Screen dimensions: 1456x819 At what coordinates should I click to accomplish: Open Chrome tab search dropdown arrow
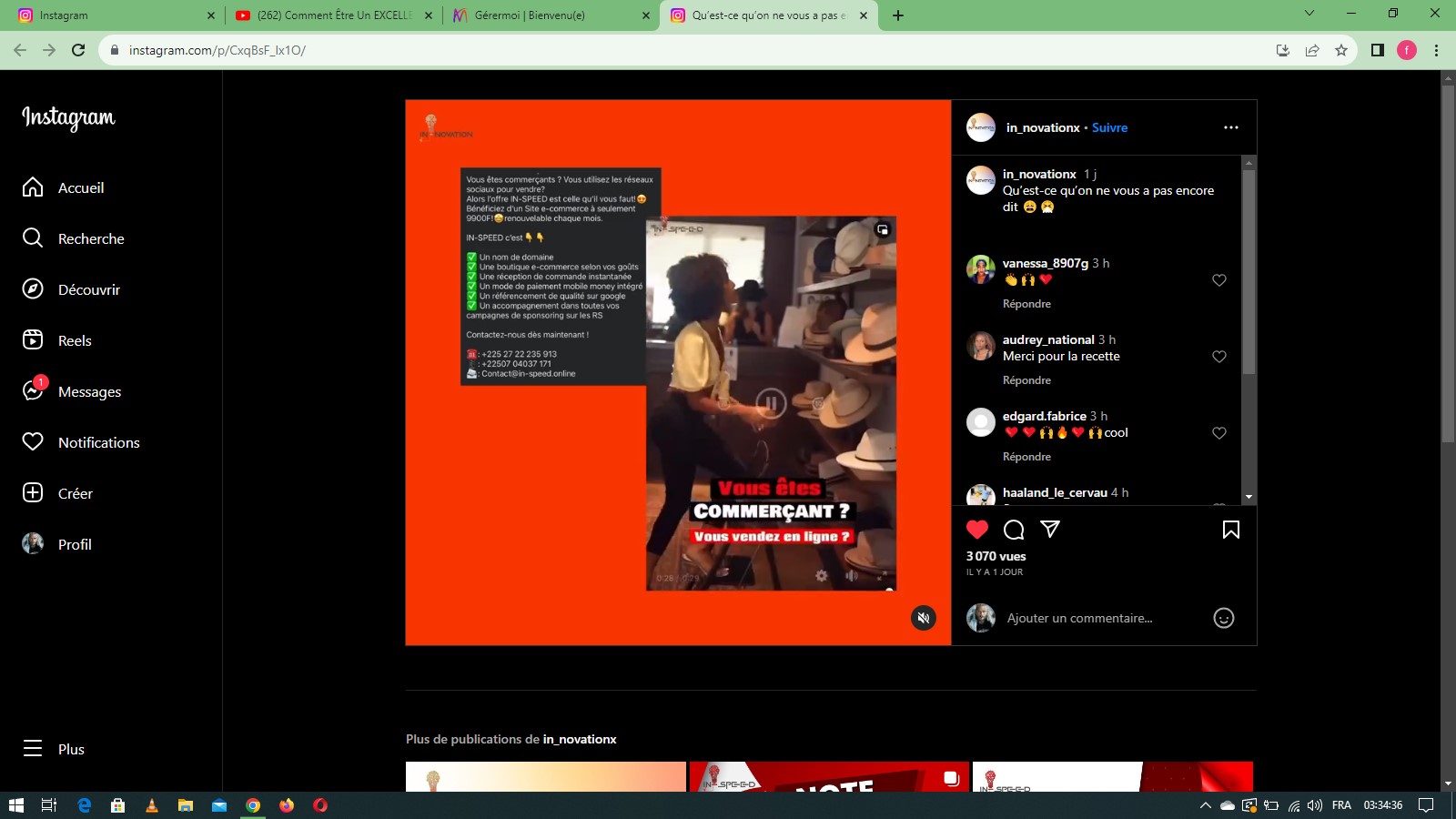1309,14
